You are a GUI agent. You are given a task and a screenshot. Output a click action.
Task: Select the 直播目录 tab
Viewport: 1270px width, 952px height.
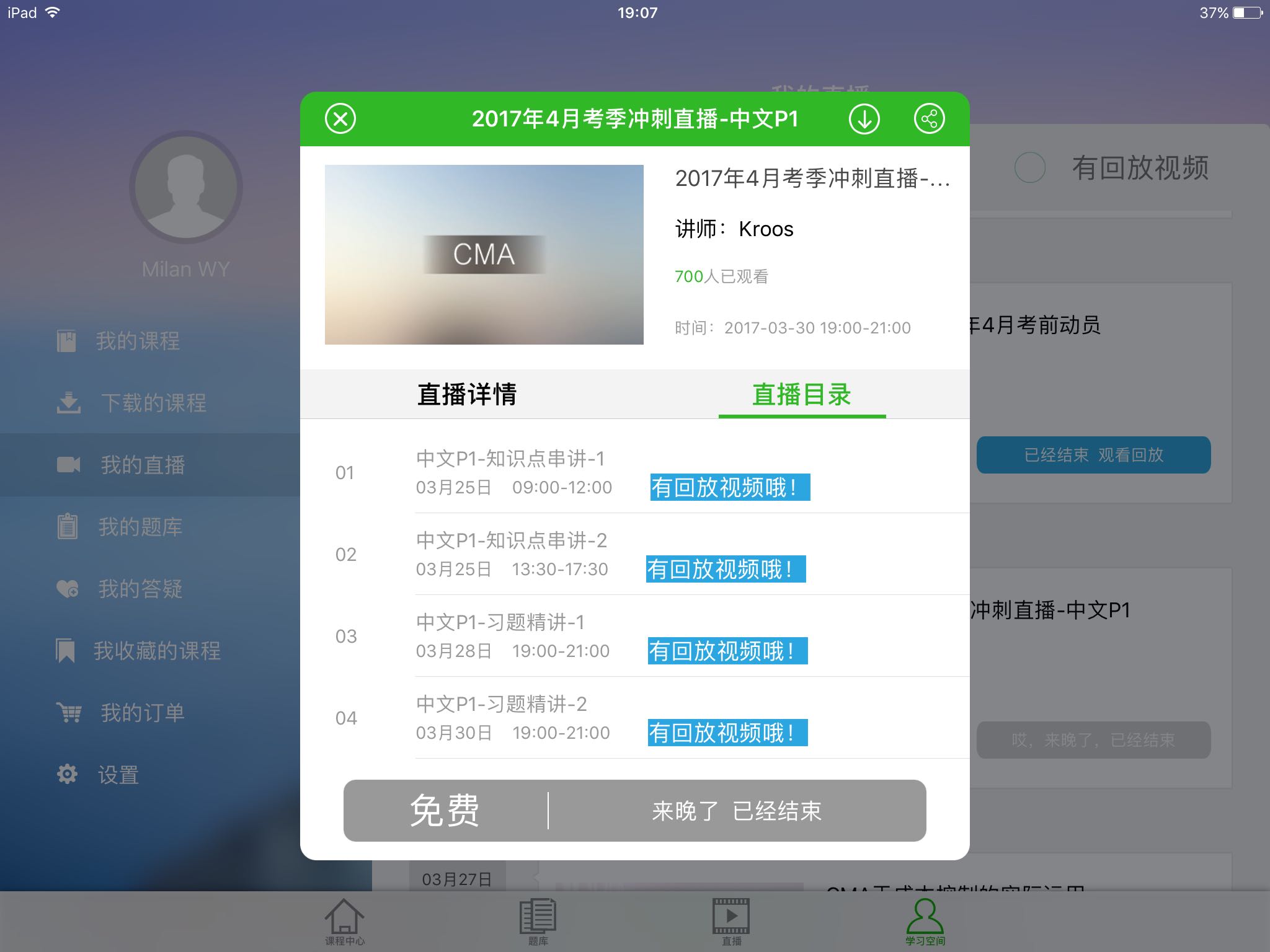pos(801,395)
